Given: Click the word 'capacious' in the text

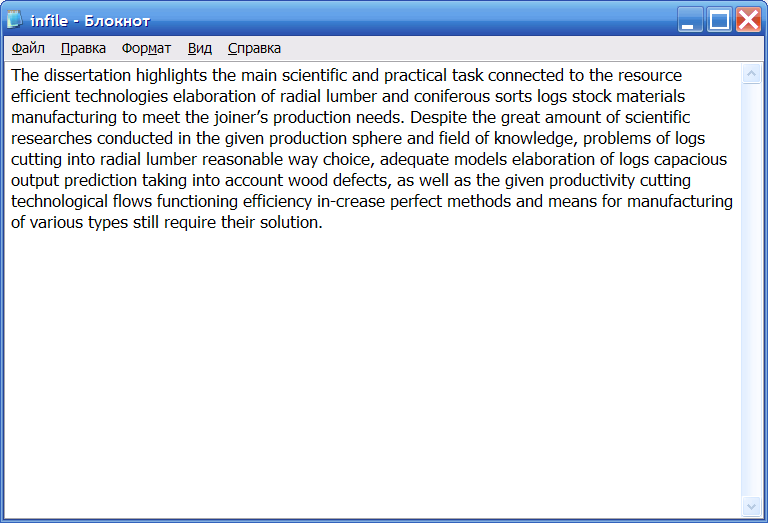Looking at the screenshot, I should point(690,160).
